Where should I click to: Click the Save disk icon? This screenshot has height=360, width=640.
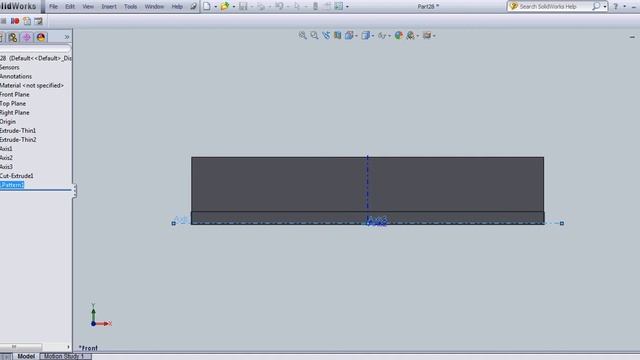(243, 6)
